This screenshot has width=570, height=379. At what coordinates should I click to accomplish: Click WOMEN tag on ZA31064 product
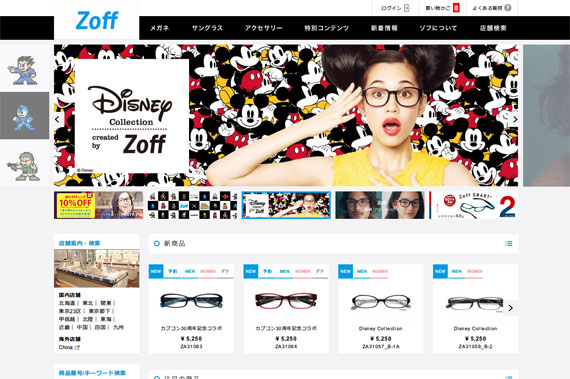(x=303, y=271)
